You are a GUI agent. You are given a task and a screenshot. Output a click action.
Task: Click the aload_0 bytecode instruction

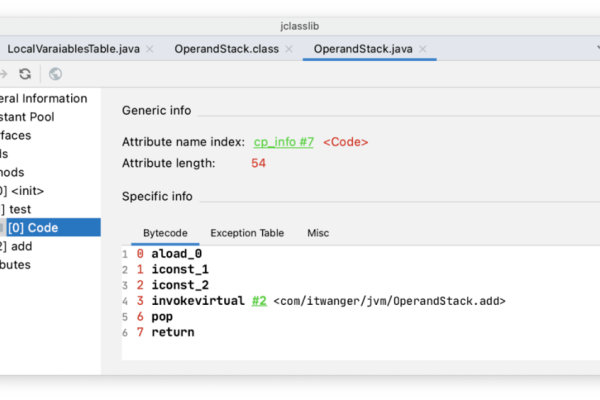pos(175,254)
